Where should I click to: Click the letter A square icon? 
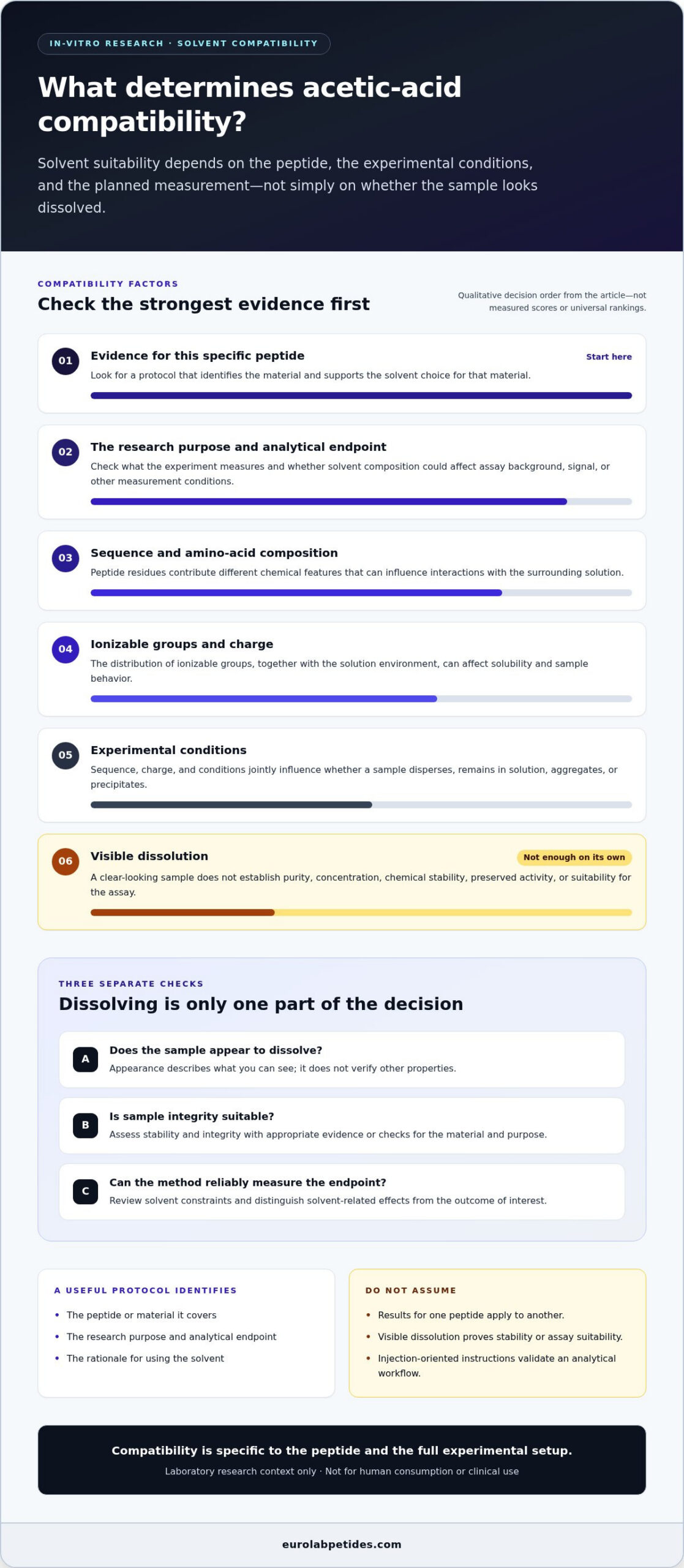point(86,1059)
